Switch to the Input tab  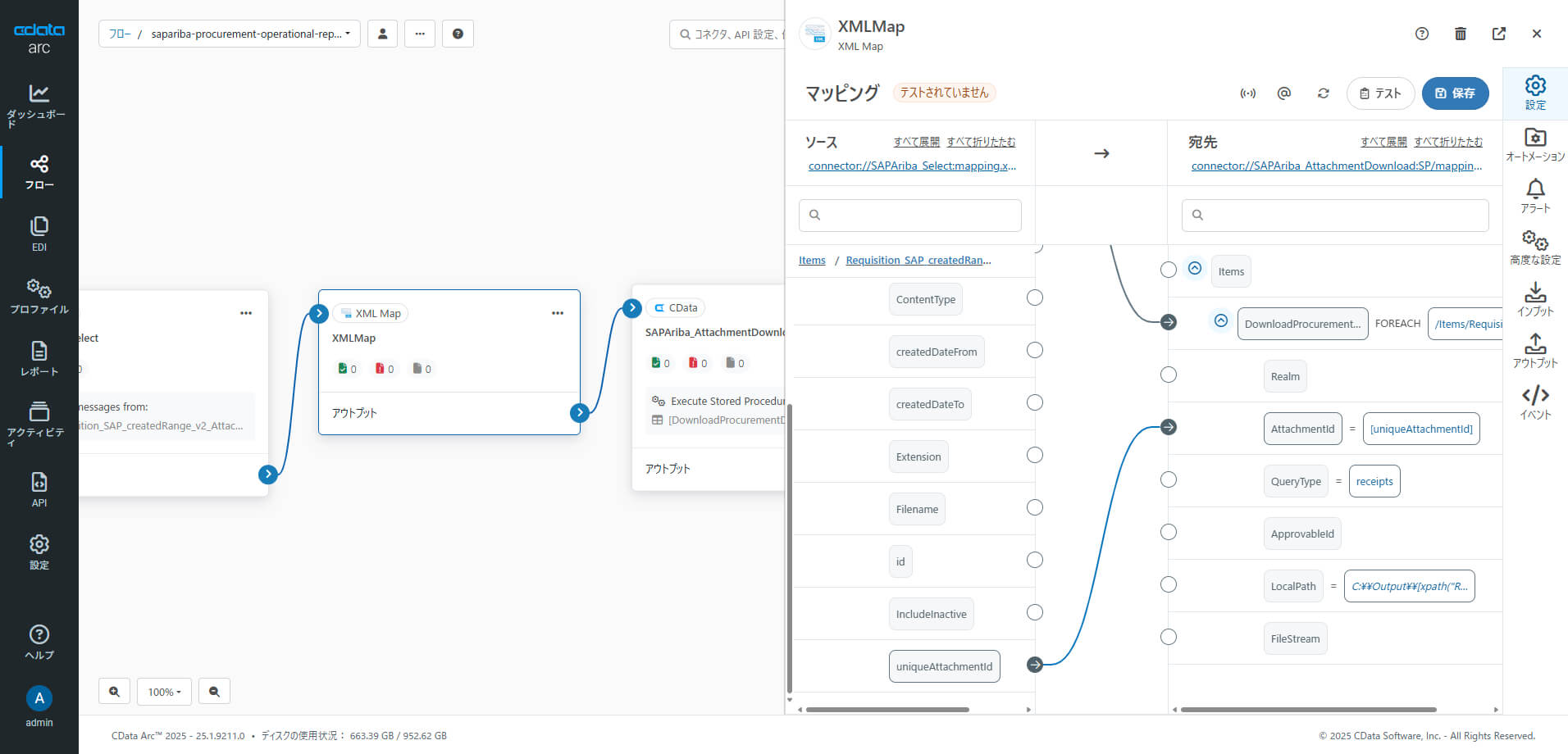click(1535, 299)
